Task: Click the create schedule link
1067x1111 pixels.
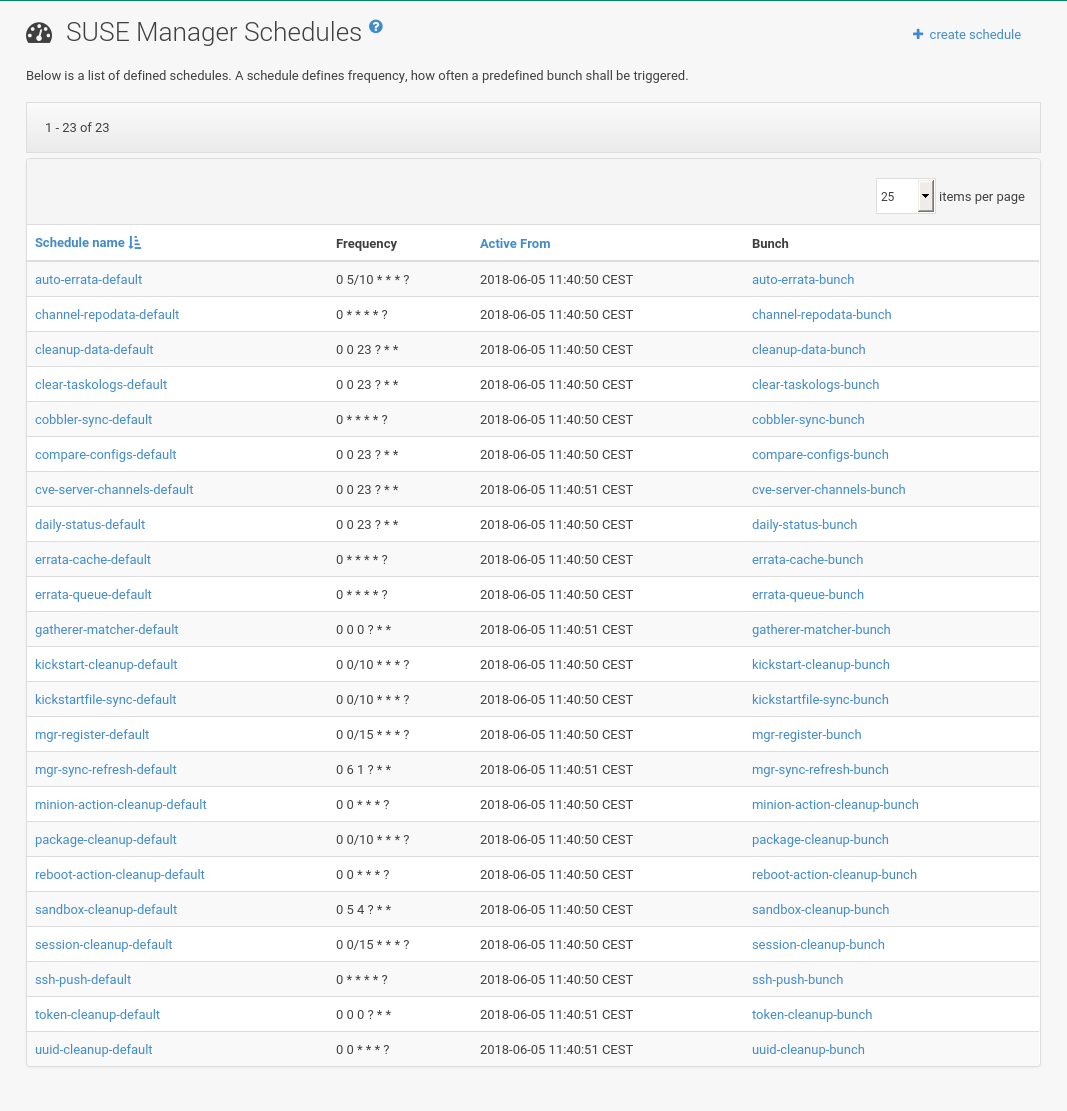Action: coord(974,34)
